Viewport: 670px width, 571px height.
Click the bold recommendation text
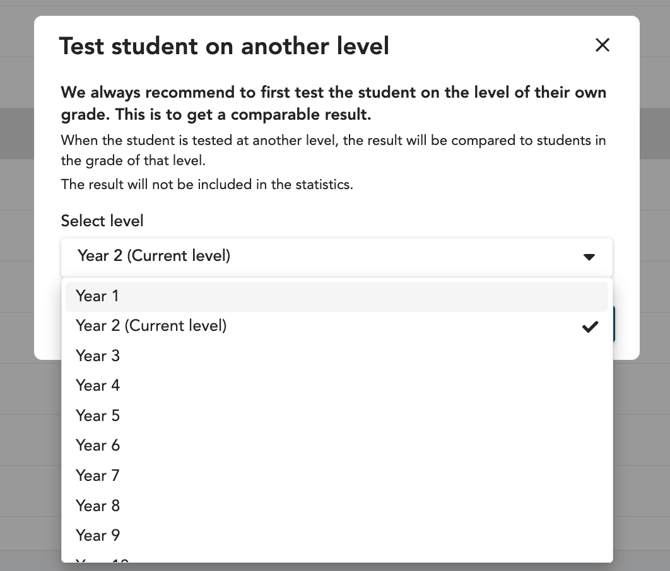(x=333, y=103)
